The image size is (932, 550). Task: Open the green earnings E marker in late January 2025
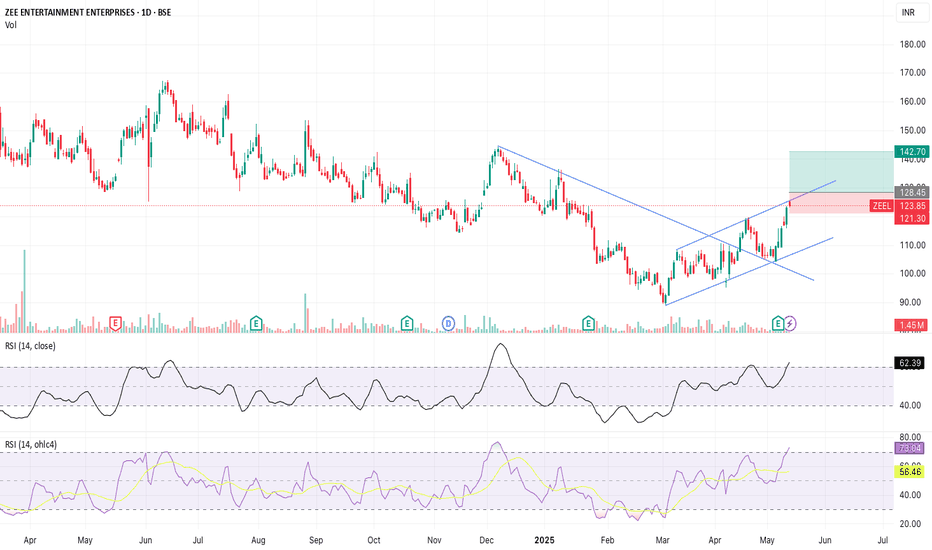(x=588, y=323)
